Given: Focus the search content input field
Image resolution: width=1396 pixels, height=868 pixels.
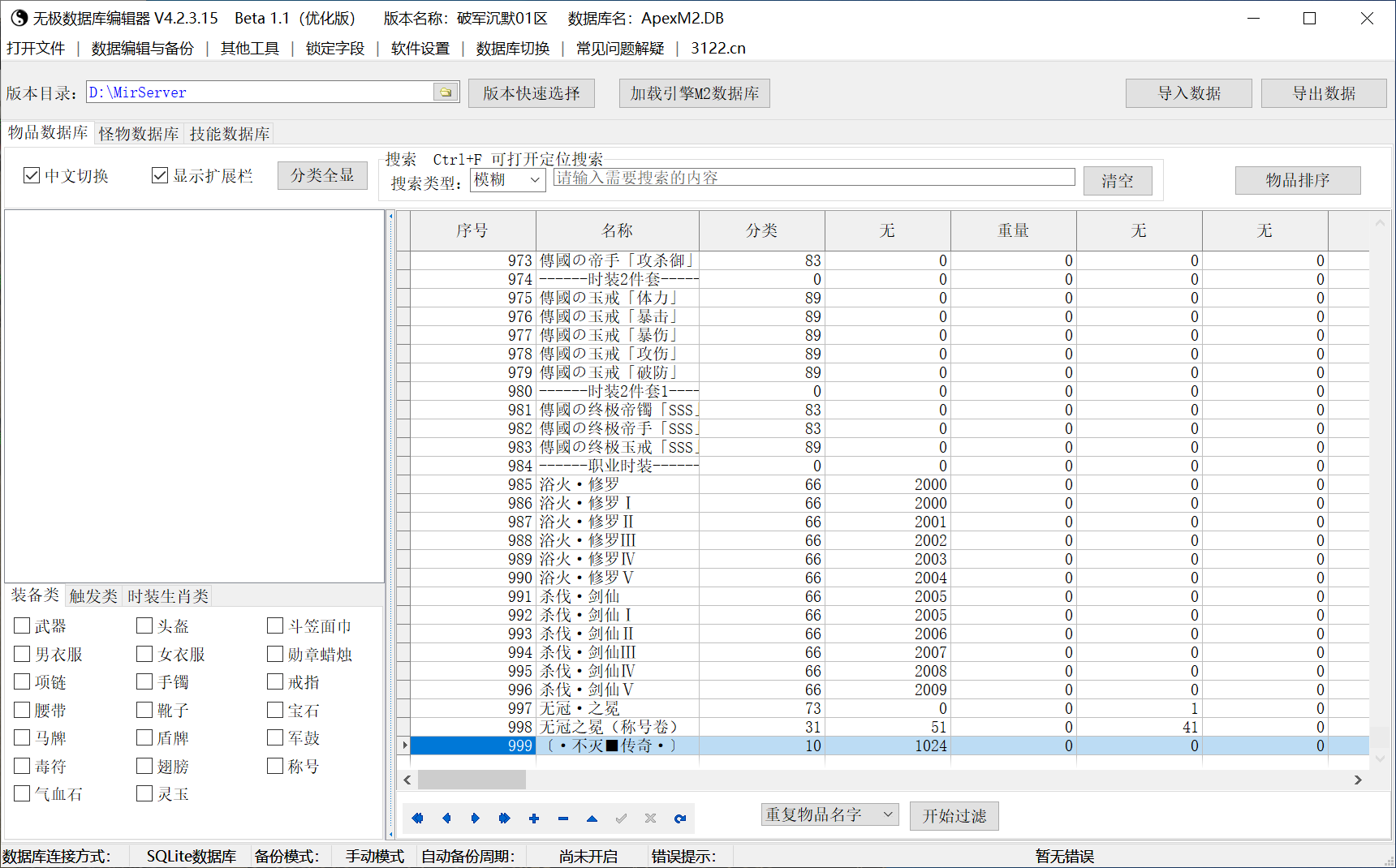Looking at the screenshot, I should 814,178.
